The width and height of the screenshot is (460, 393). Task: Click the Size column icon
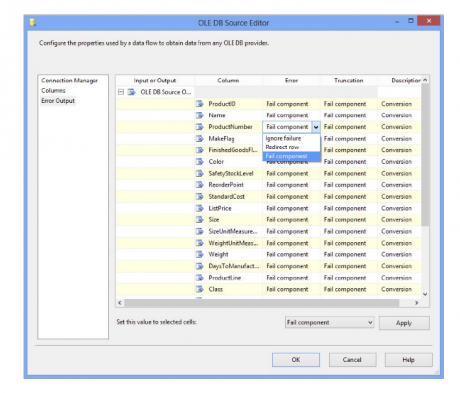coord(200,219)
